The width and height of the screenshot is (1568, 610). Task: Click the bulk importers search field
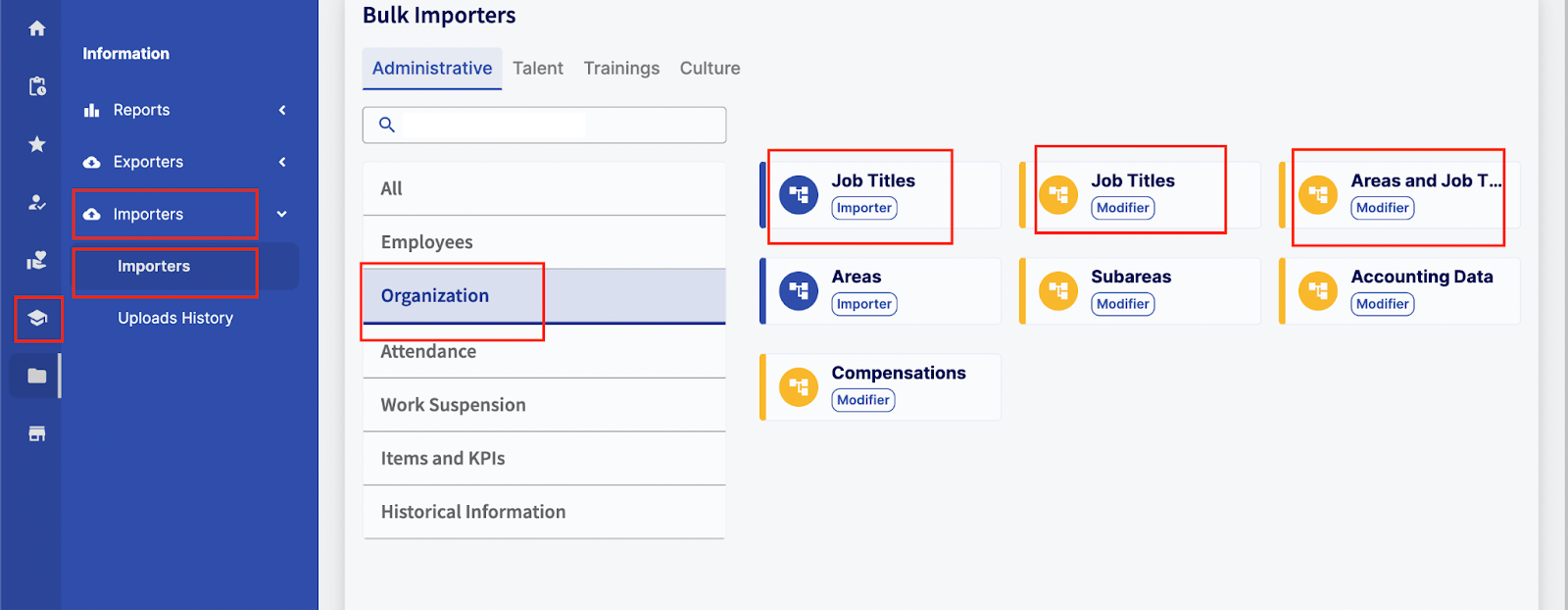tap(559, 125)
